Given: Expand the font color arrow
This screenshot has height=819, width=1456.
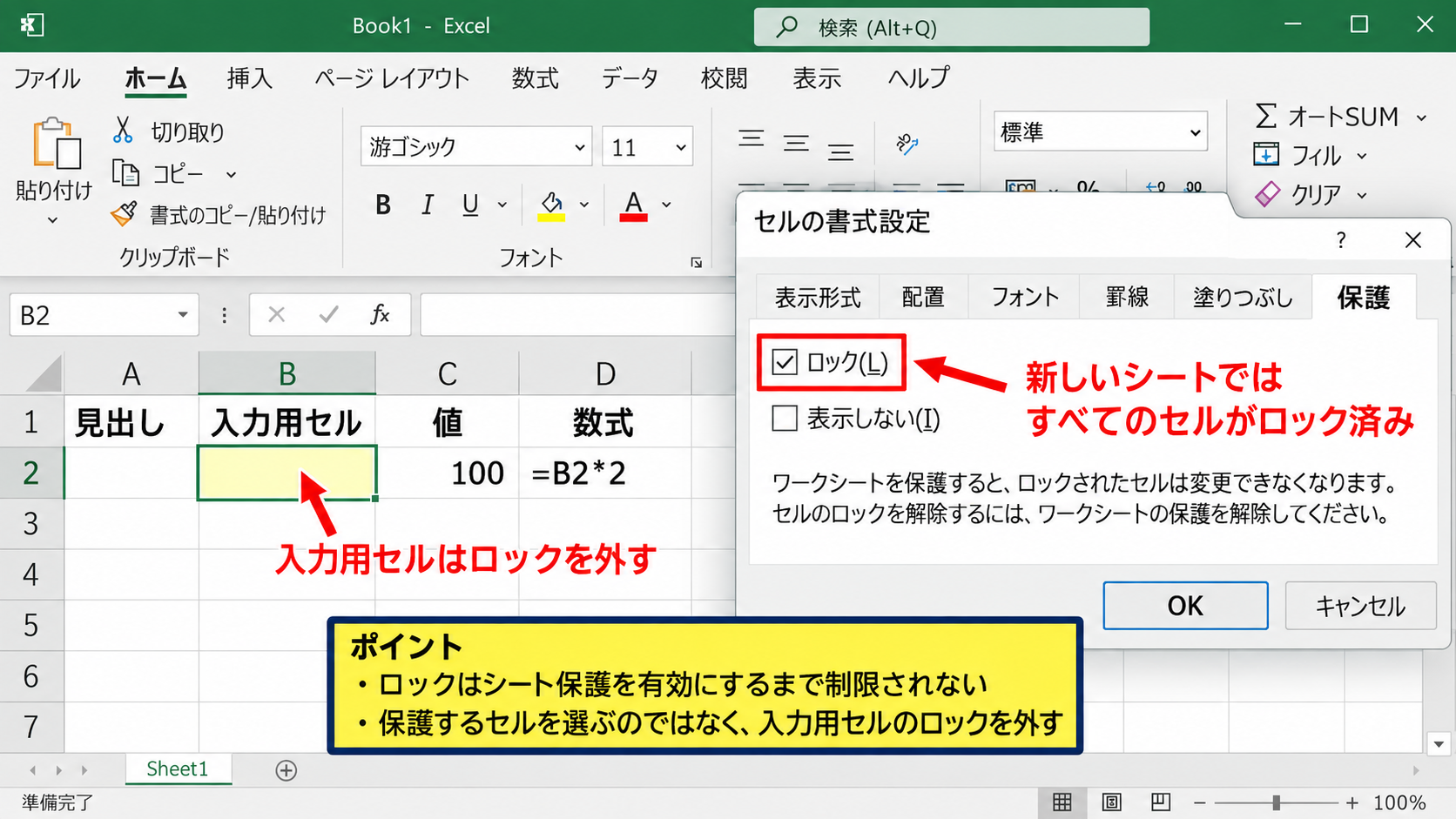Looking at the screenshot, I should (x=666, y=205).
